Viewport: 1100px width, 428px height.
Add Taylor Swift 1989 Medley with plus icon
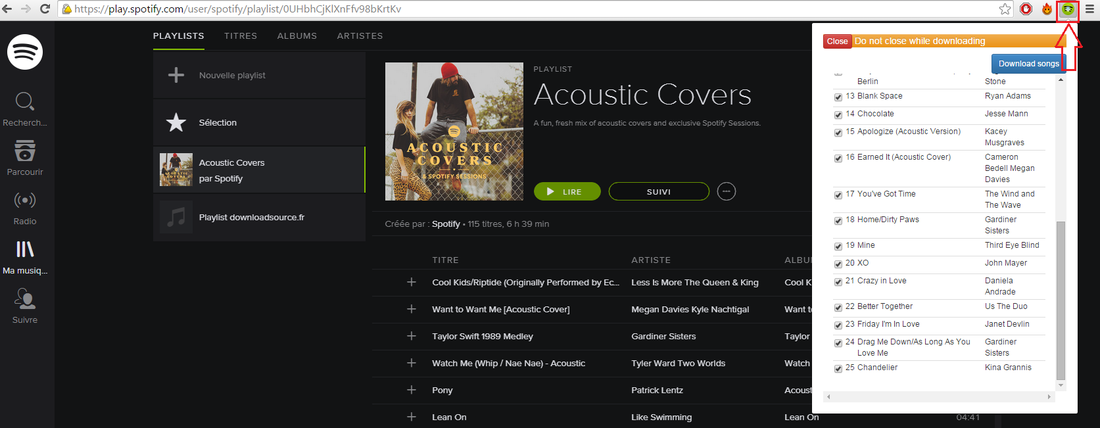click(x=412, y=336)
